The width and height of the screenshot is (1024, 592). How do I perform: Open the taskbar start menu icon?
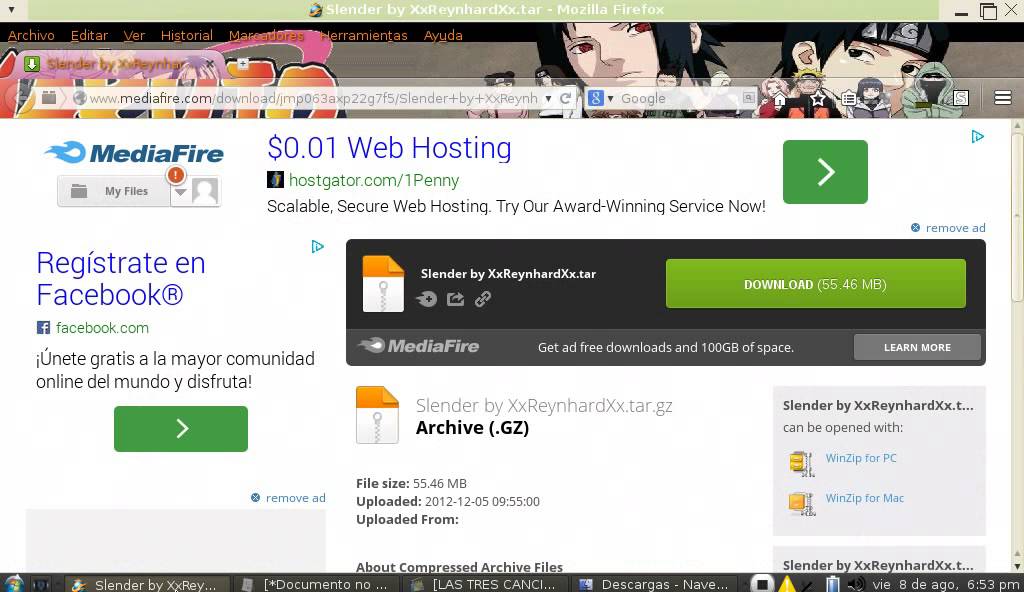(13, 584)
